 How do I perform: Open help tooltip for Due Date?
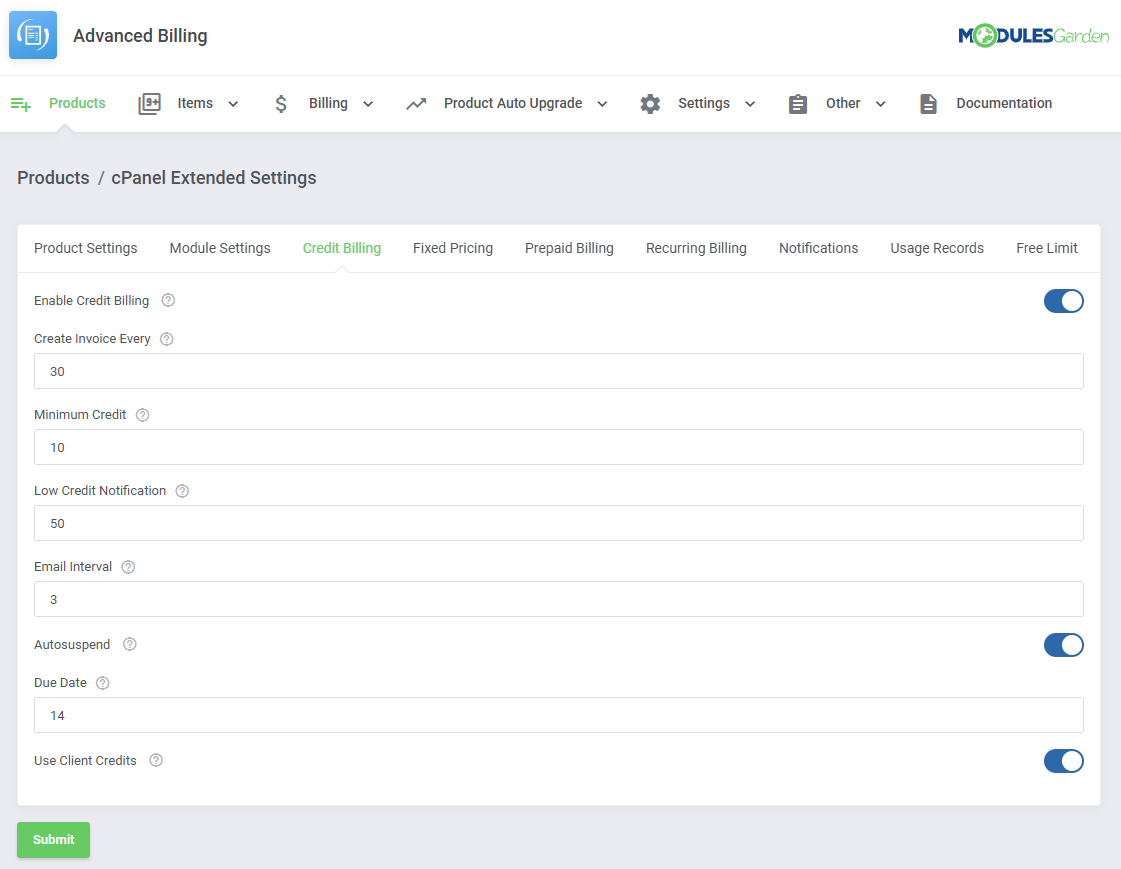tap(103, 682)
